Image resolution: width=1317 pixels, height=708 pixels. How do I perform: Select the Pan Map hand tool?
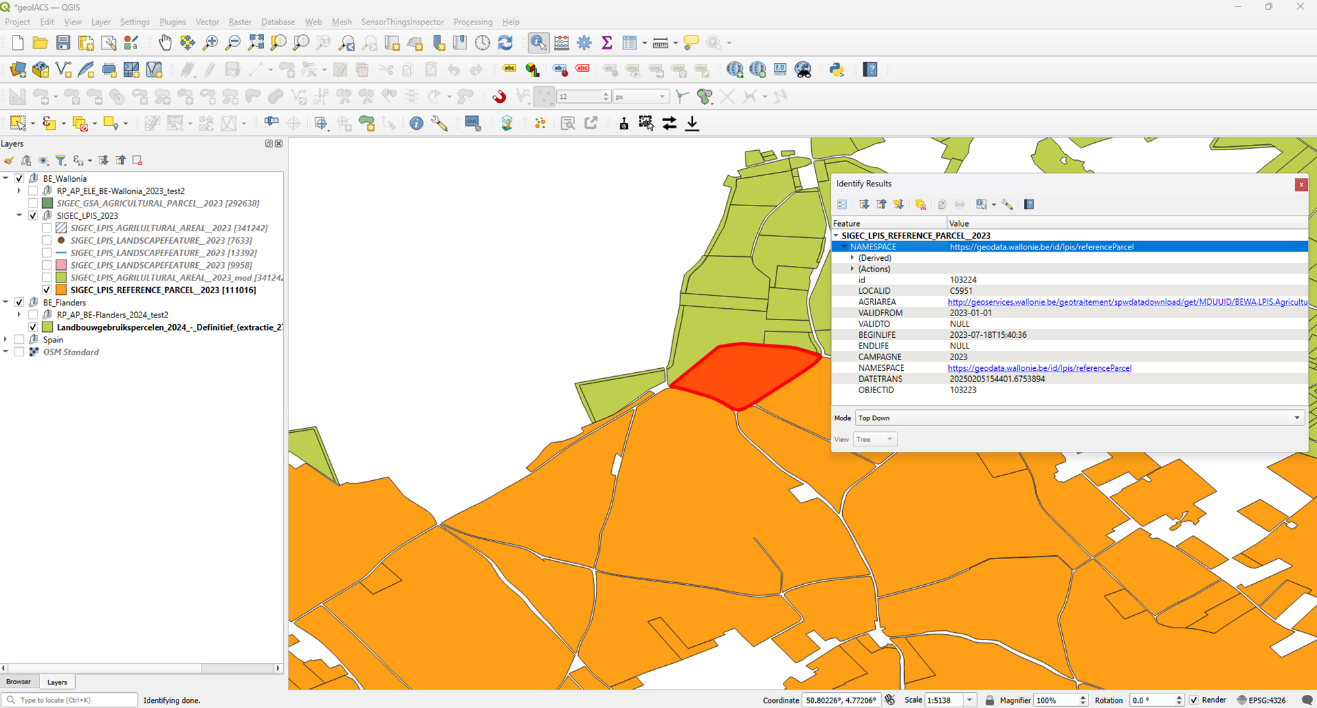click(x=165, y=43)
